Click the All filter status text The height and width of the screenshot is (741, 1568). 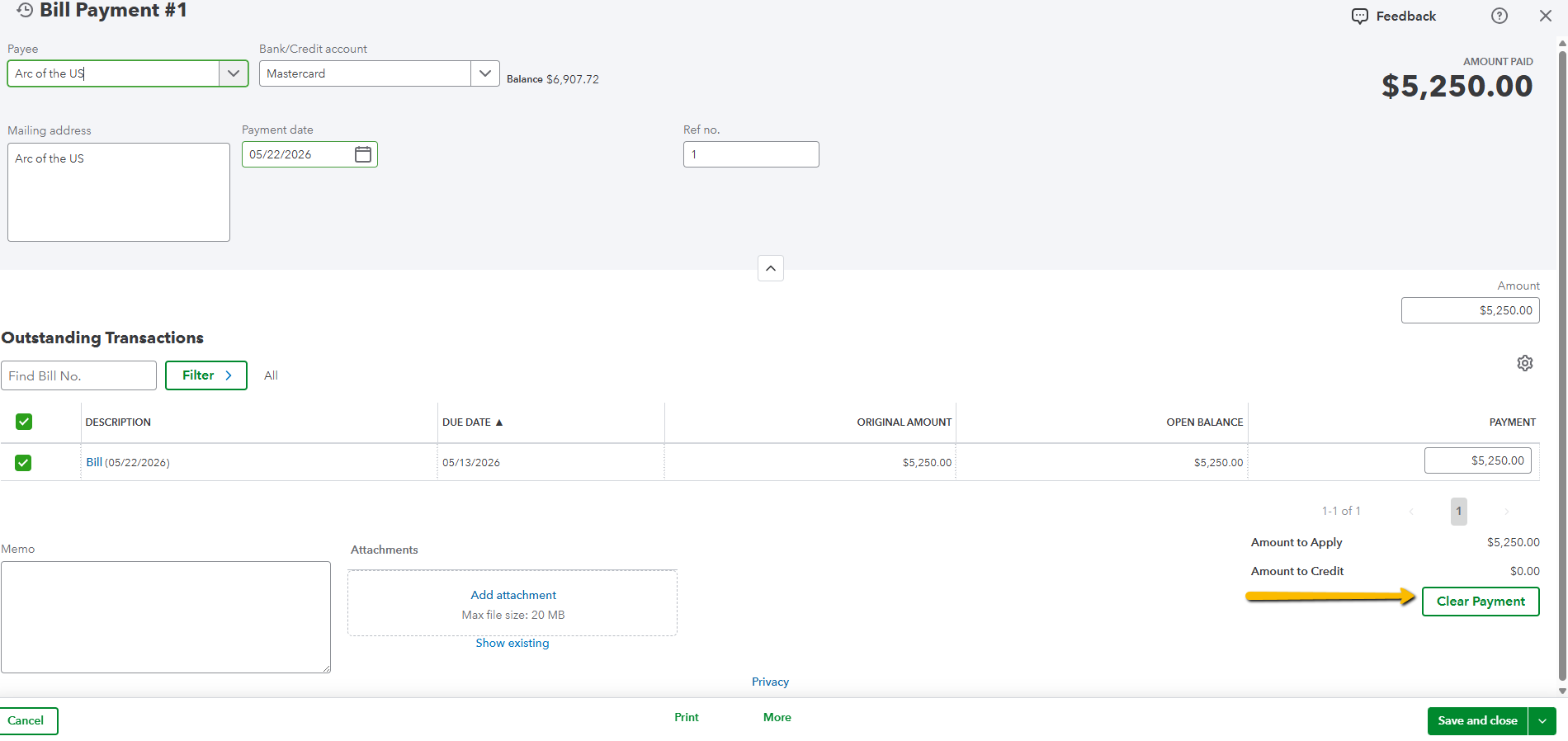(x=271, y=375)
